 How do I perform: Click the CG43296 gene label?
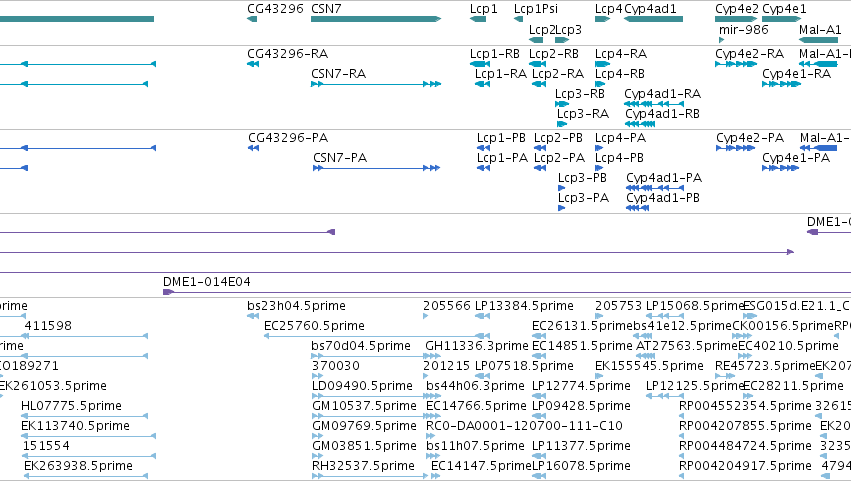tap(275, 9)
